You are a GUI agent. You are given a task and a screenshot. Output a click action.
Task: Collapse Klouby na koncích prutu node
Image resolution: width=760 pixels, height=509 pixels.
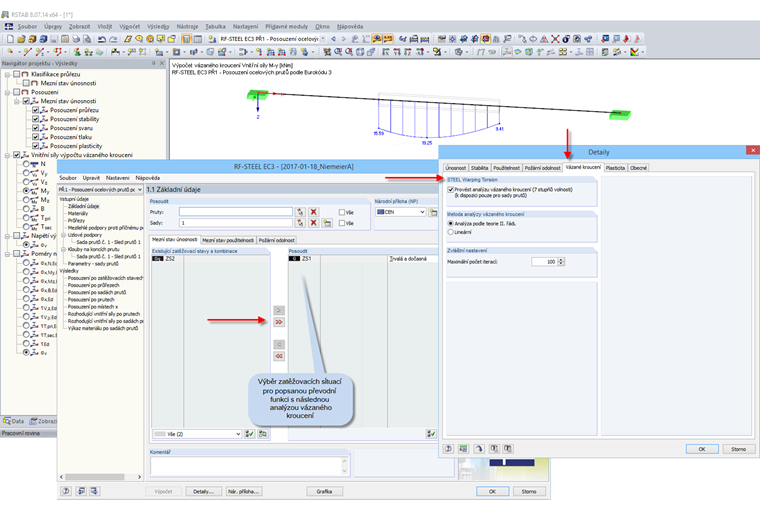[63, 249]
